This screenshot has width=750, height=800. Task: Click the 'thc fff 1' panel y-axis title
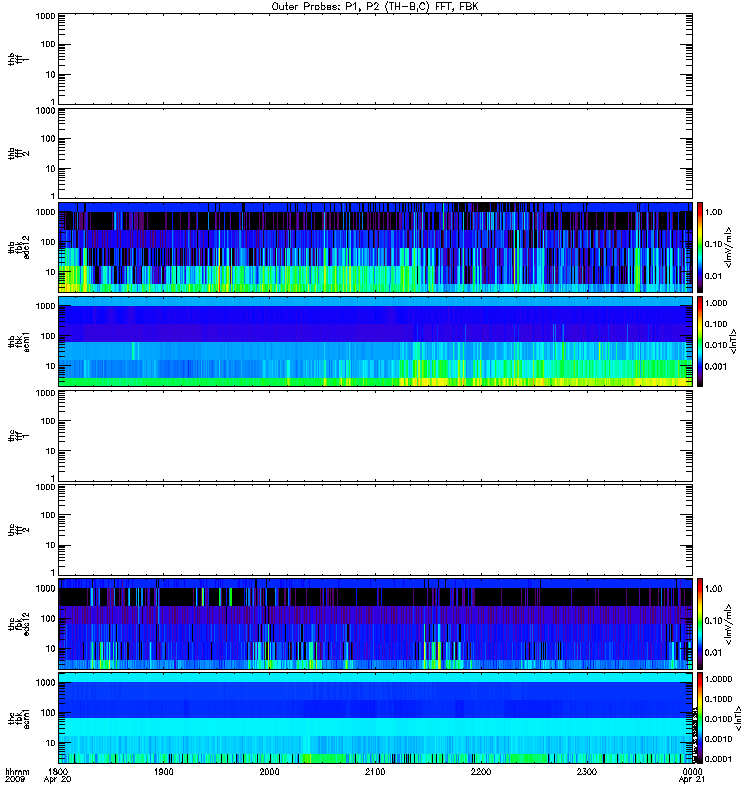pos(18,436)
